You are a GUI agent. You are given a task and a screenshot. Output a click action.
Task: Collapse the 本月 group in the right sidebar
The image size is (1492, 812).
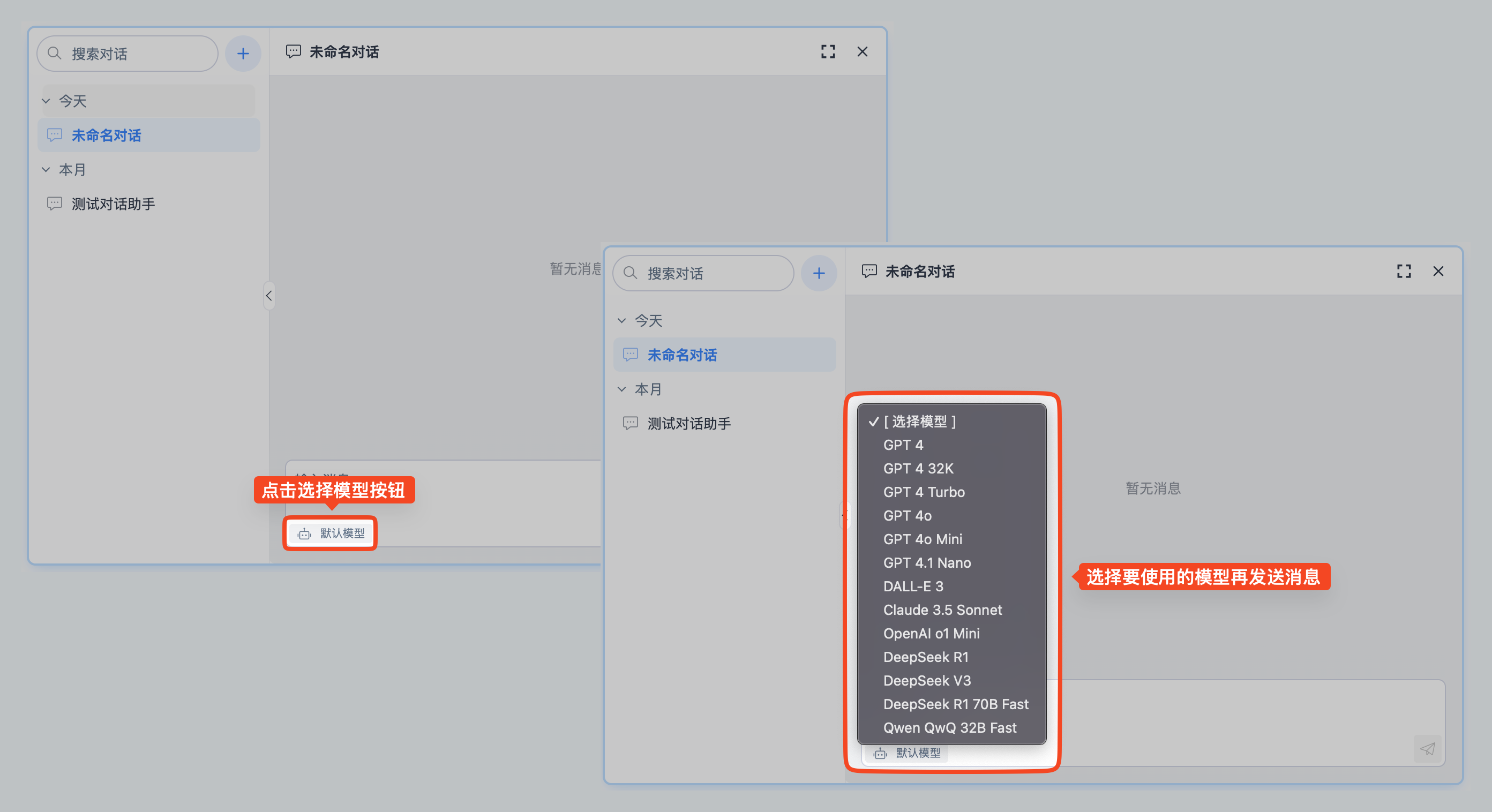click(x=622, y=389)
